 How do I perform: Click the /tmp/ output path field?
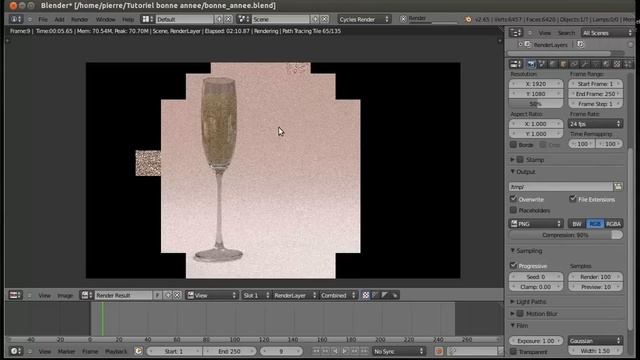coord(561,187)
